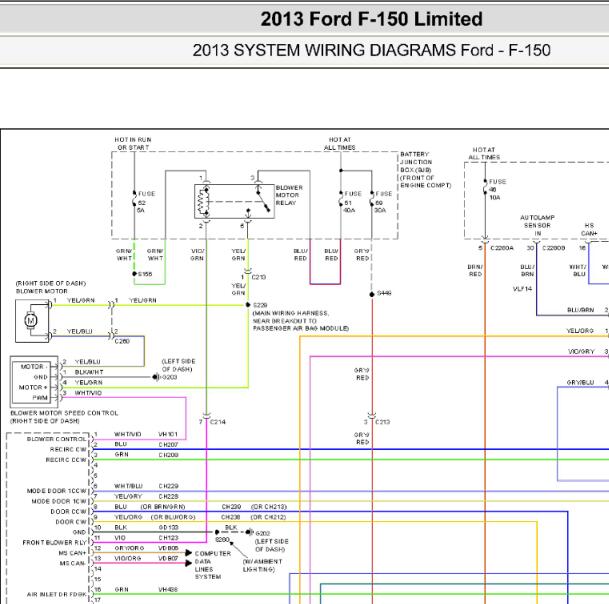Click the "HS CAN+" label
The image size is (609, 604).
tap(589, 229)
